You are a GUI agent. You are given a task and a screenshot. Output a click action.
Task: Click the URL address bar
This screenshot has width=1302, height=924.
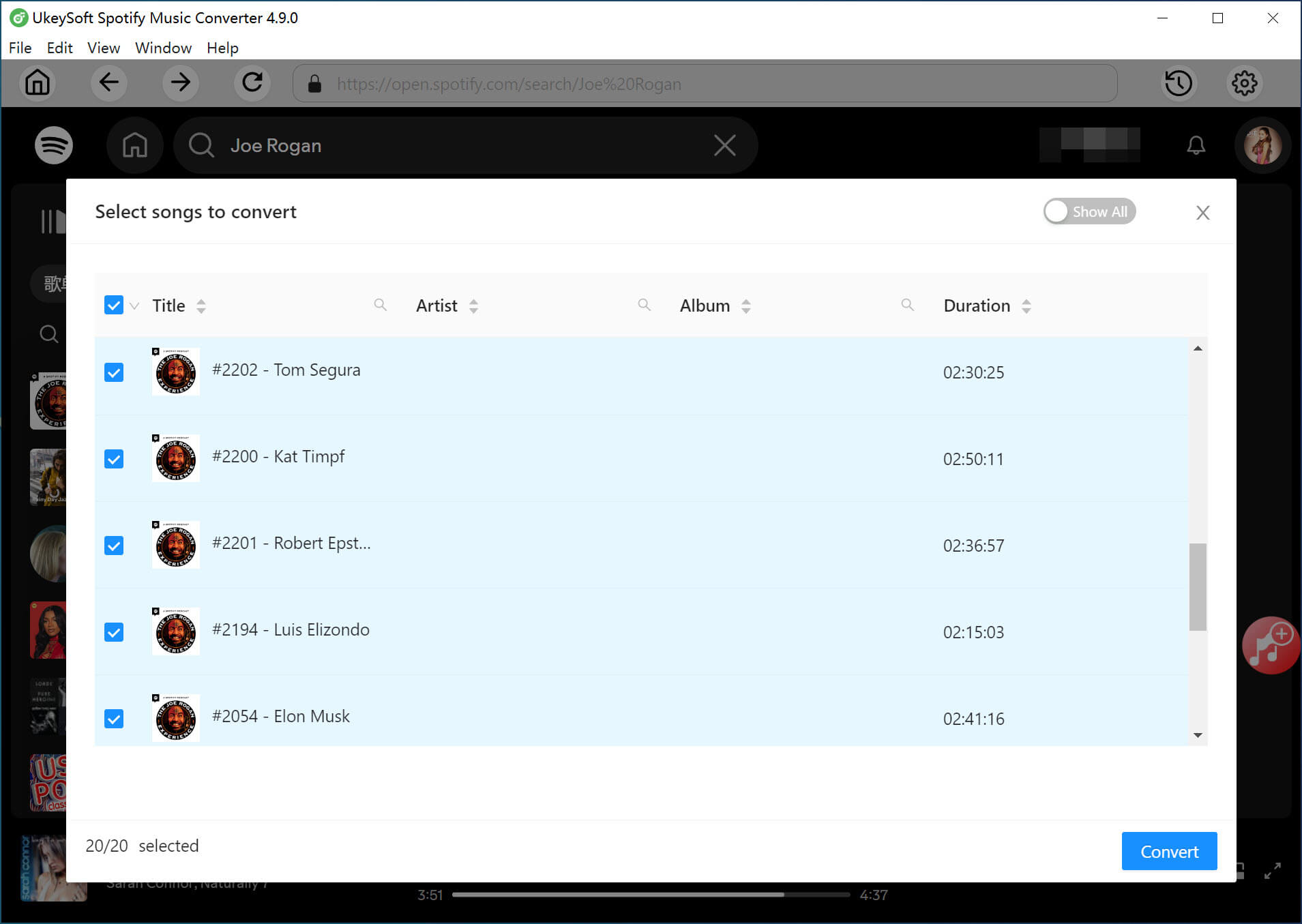click(705, 83)
